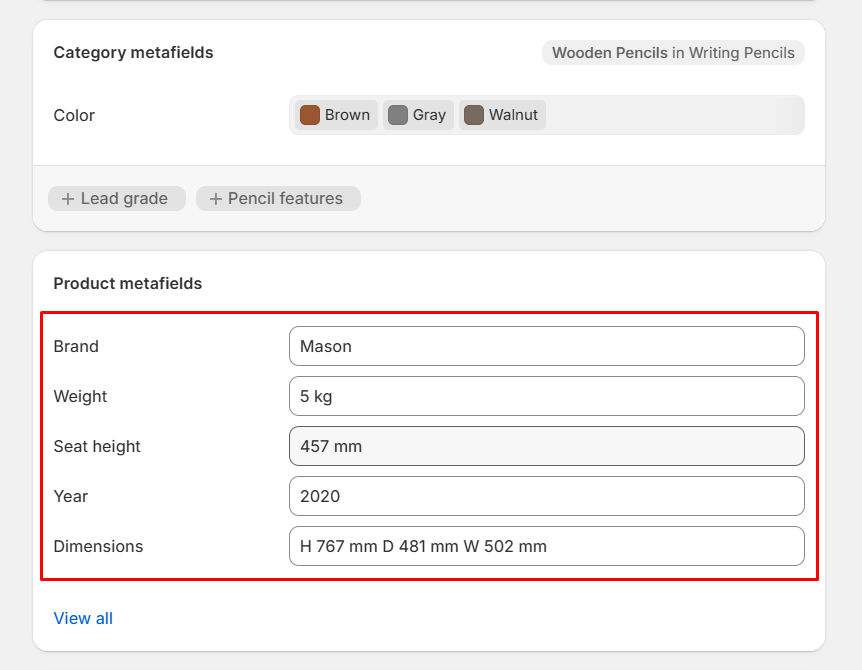862x670 pixels.
Task: Click the Color metafield label
Action: click(x=74, y=115)
